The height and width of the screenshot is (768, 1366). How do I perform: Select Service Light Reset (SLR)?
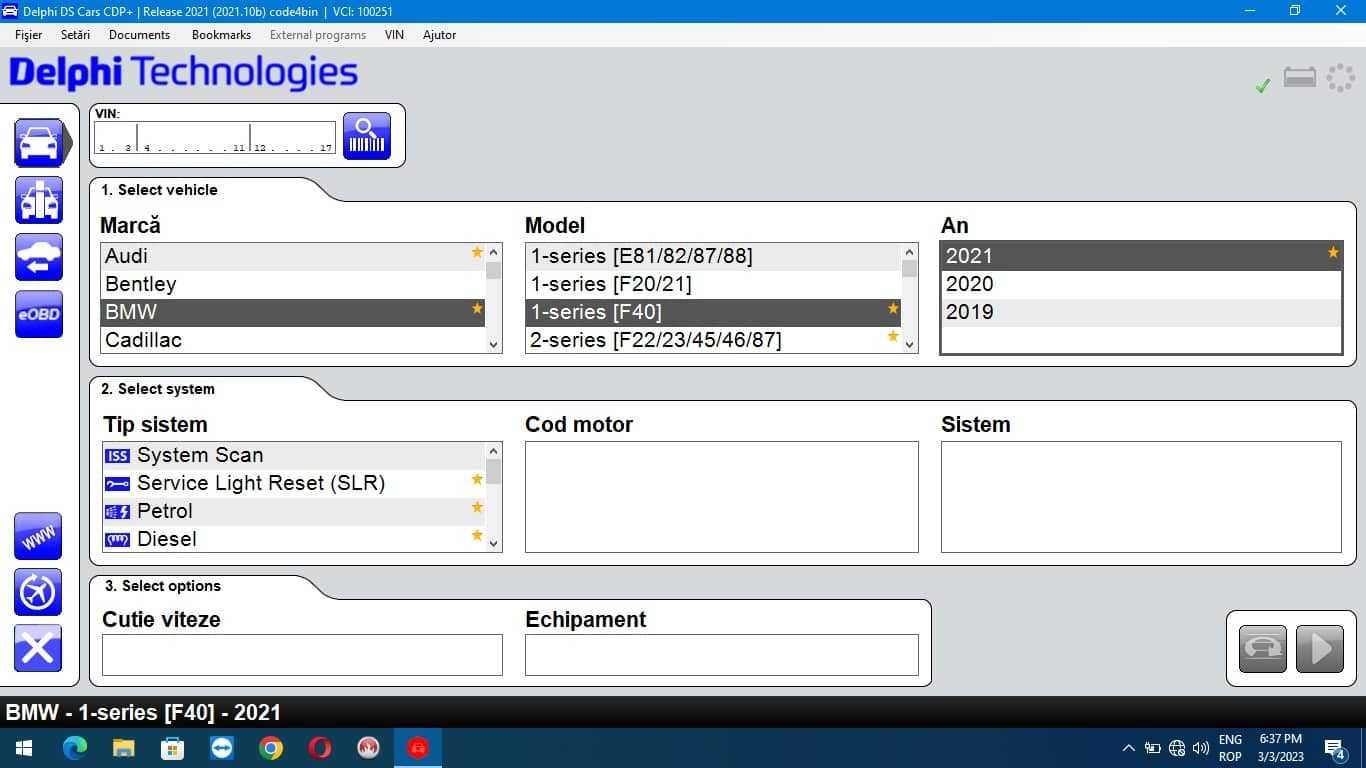tap(293, 483)
